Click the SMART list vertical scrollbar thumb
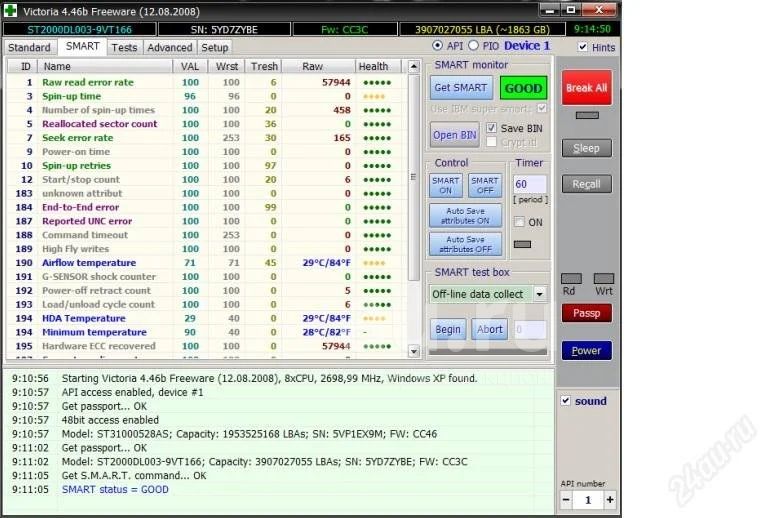This screenshot has width=768, height=518. [x=414, y=177]
